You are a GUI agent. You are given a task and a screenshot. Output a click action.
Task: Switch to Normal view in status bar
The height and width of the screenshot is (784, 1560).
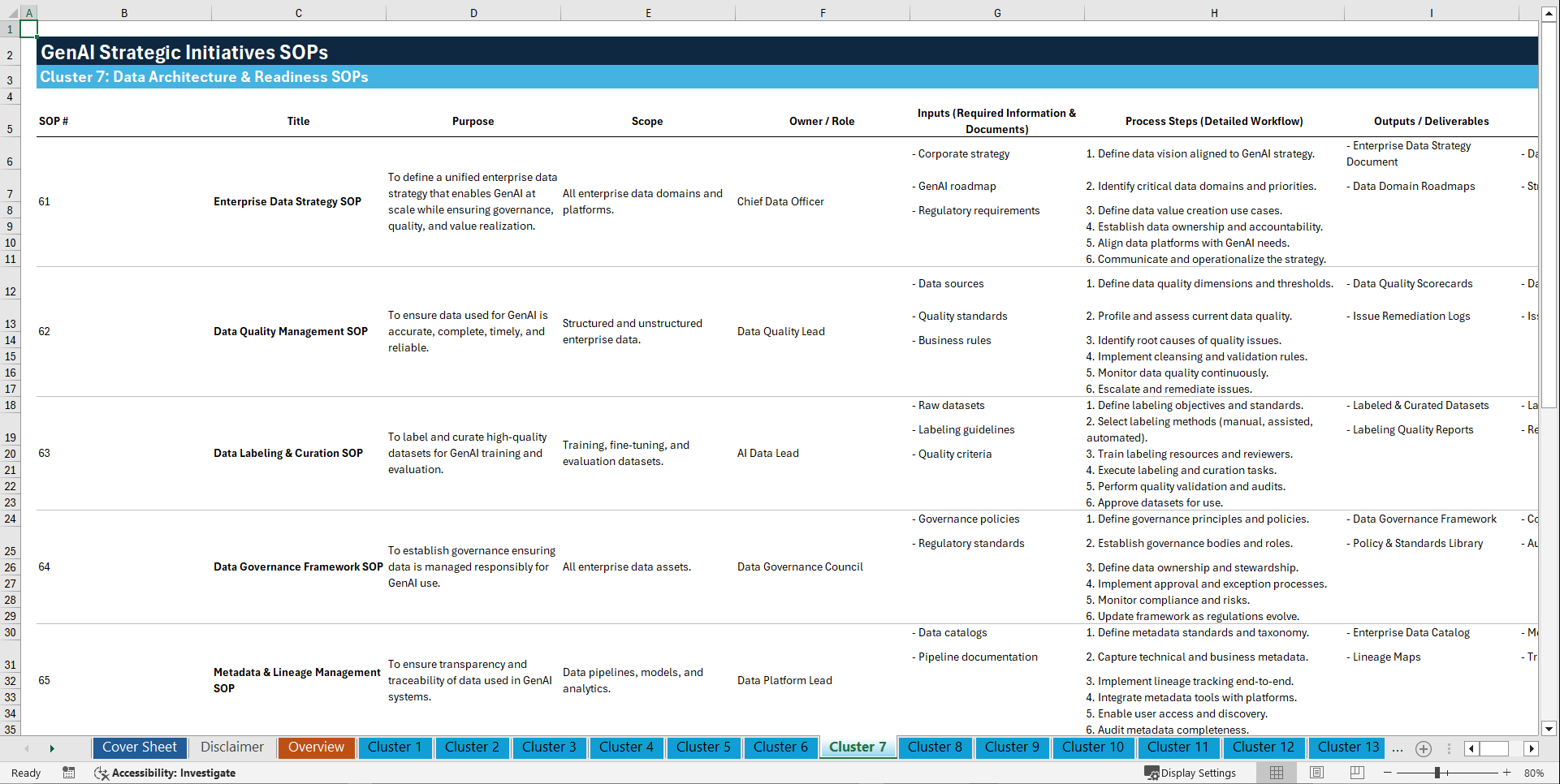pos(1276,773)
